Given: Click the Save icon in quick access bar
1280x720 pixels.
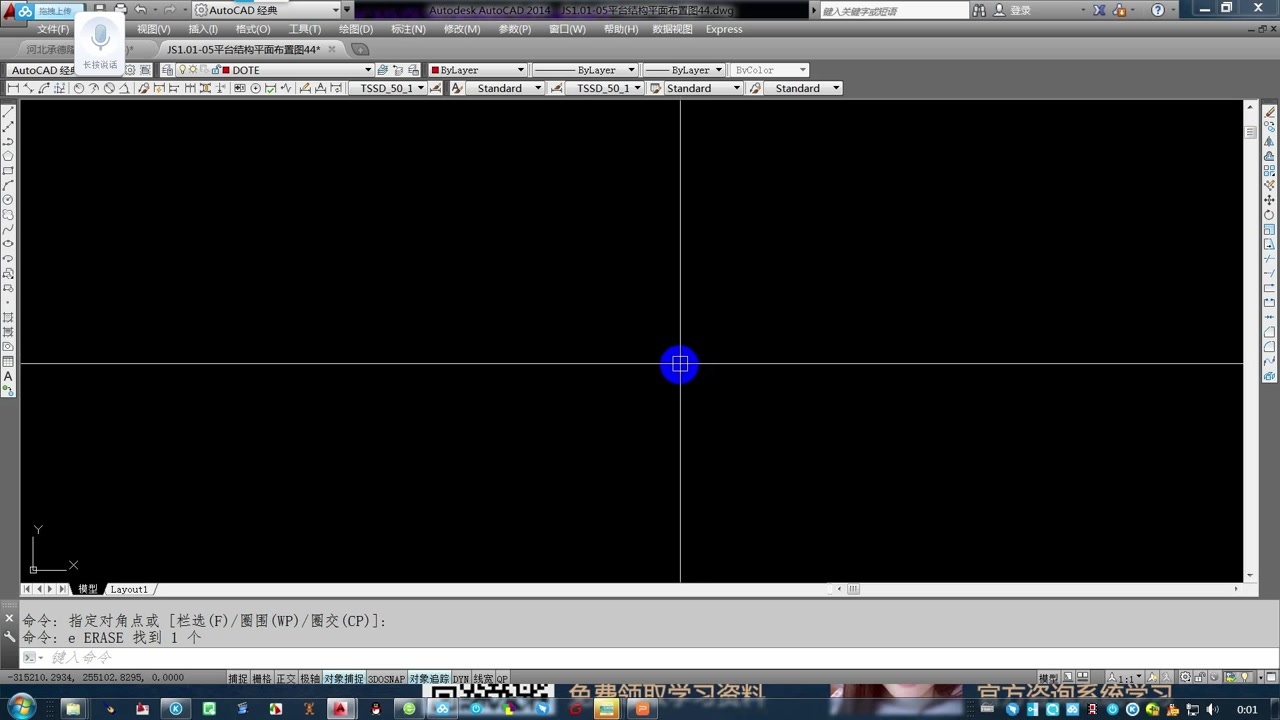Looking at the screenshot, I should coord(100,10).
